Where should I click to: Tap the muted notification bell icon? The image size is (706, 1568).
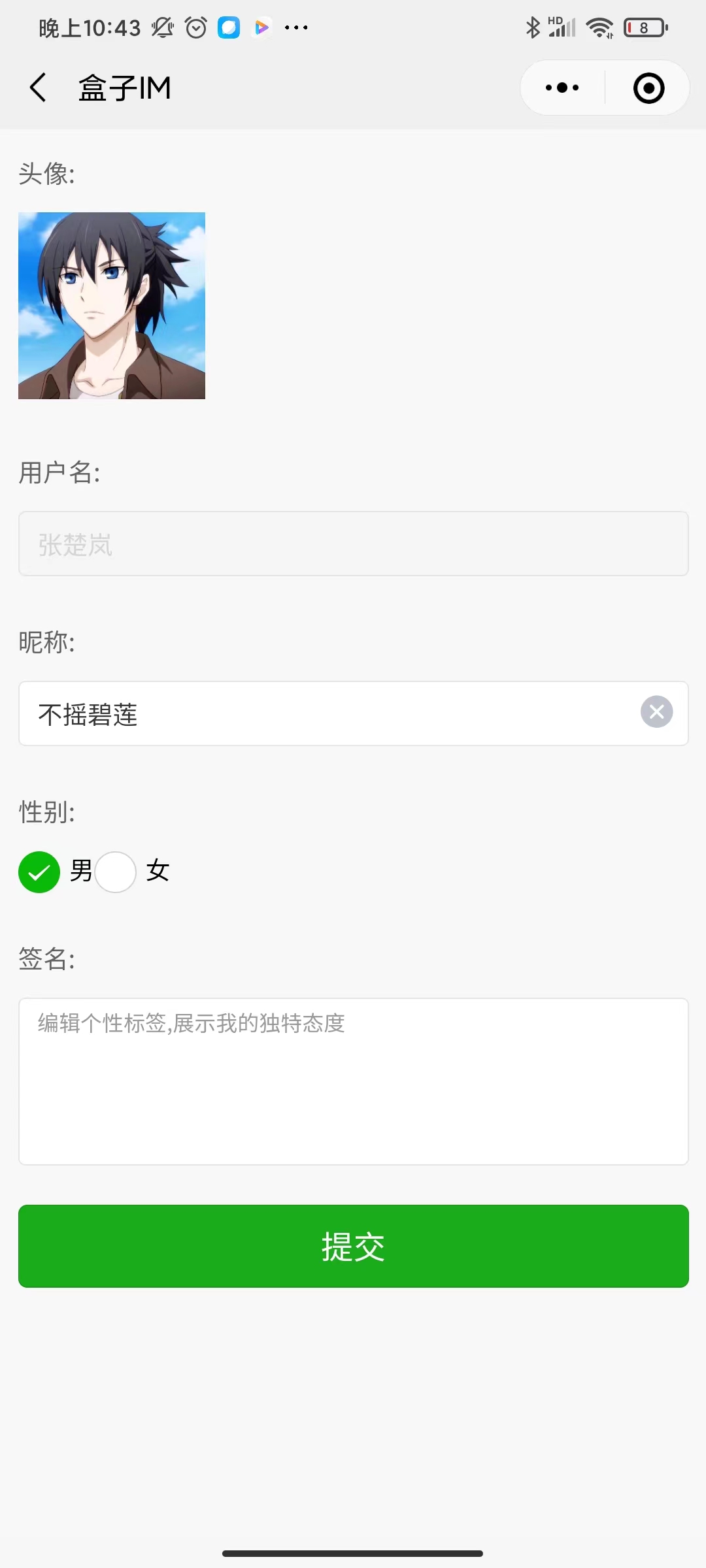click(x=162, y=27)
